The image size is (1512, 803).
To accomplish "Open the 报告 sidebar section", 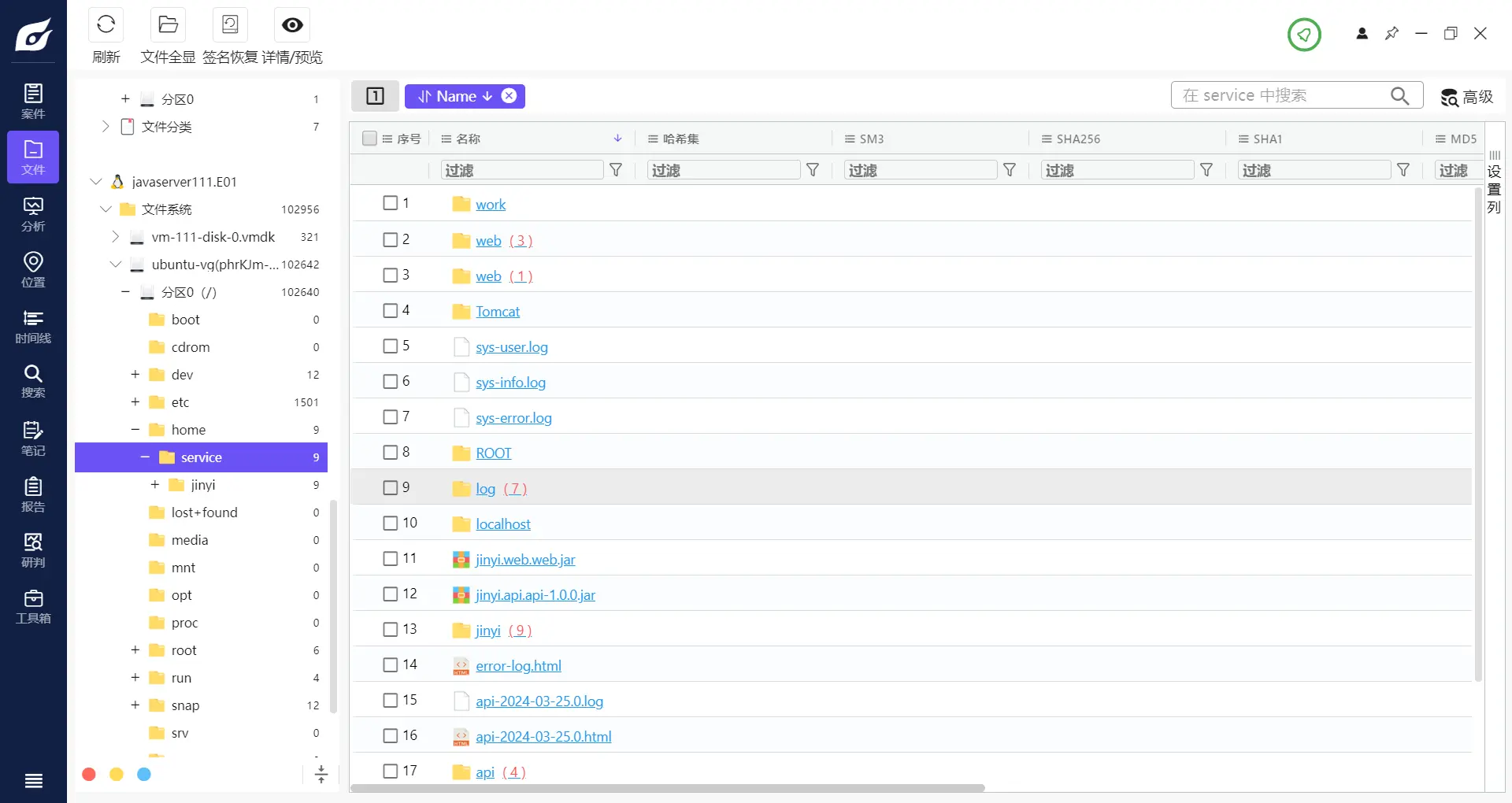I will [x=33, y=494].
